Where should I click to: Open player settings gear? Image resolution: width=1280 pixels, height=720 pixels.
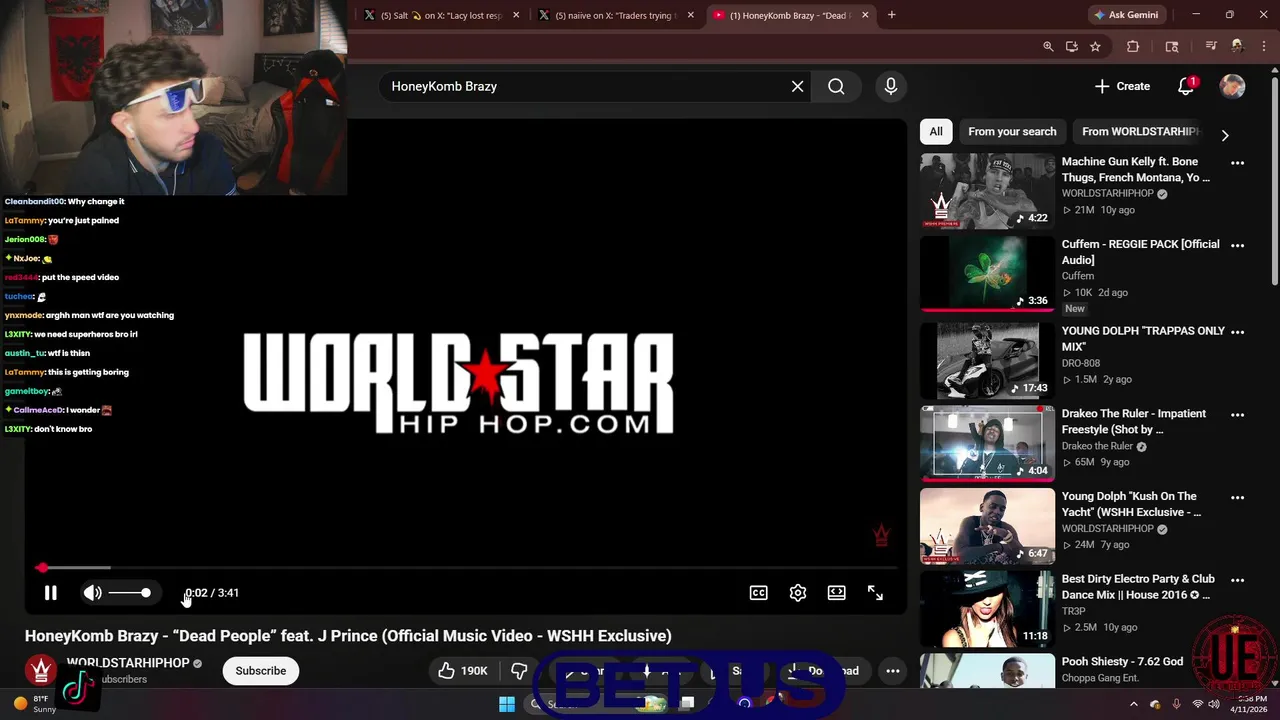tap(798, 593)
